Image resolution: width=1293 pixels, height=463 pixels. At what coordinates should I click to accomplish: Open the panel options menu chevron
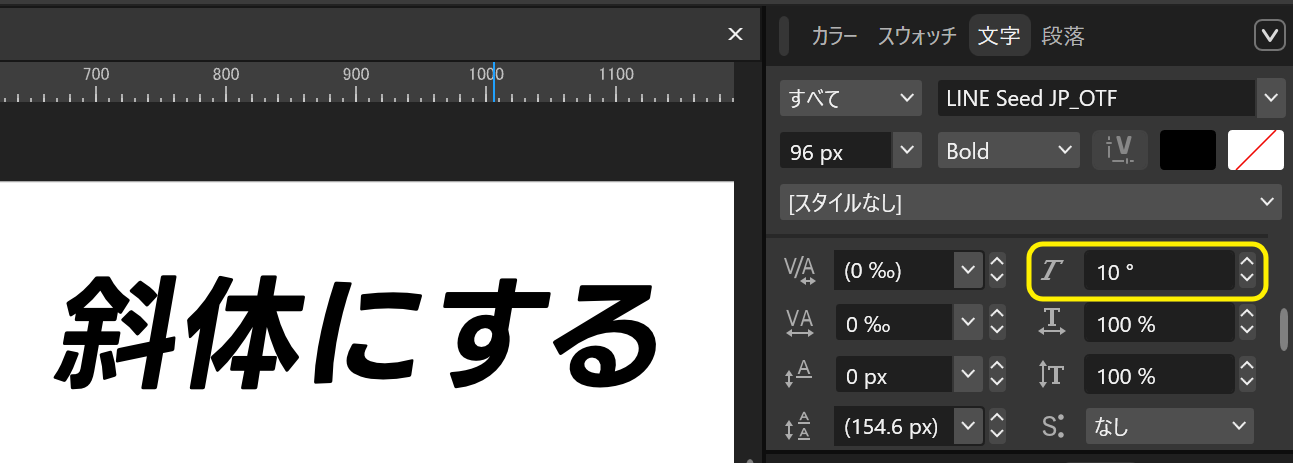1269,36
